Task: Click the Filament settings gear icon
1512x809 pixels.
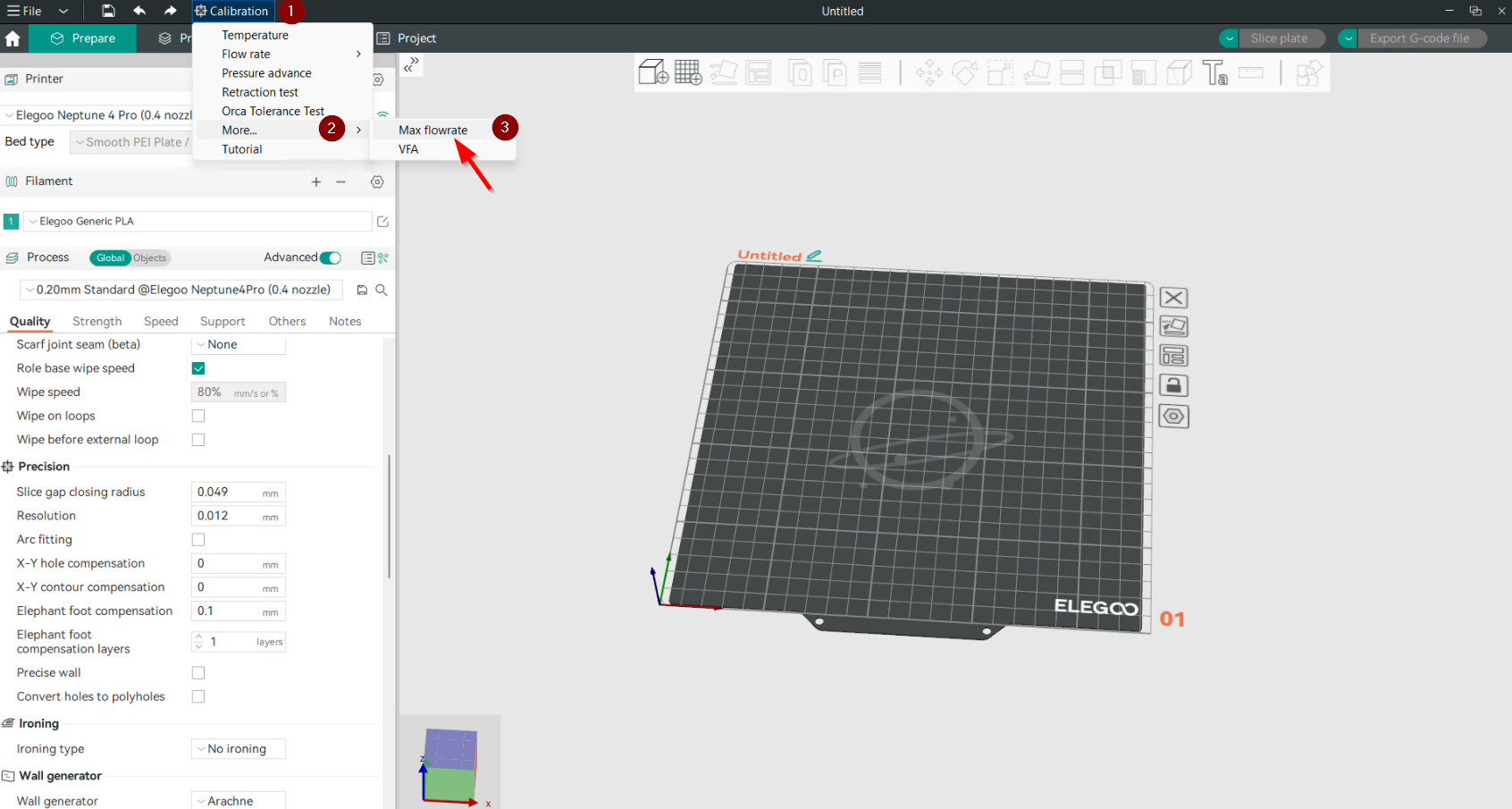Action: 377,181
